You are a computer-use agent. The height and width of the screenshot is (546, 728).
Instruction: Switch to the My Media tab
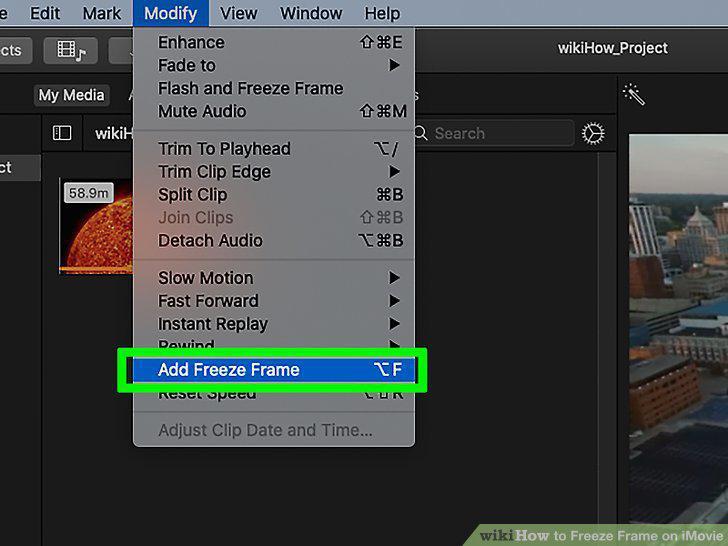click(72, 95)
